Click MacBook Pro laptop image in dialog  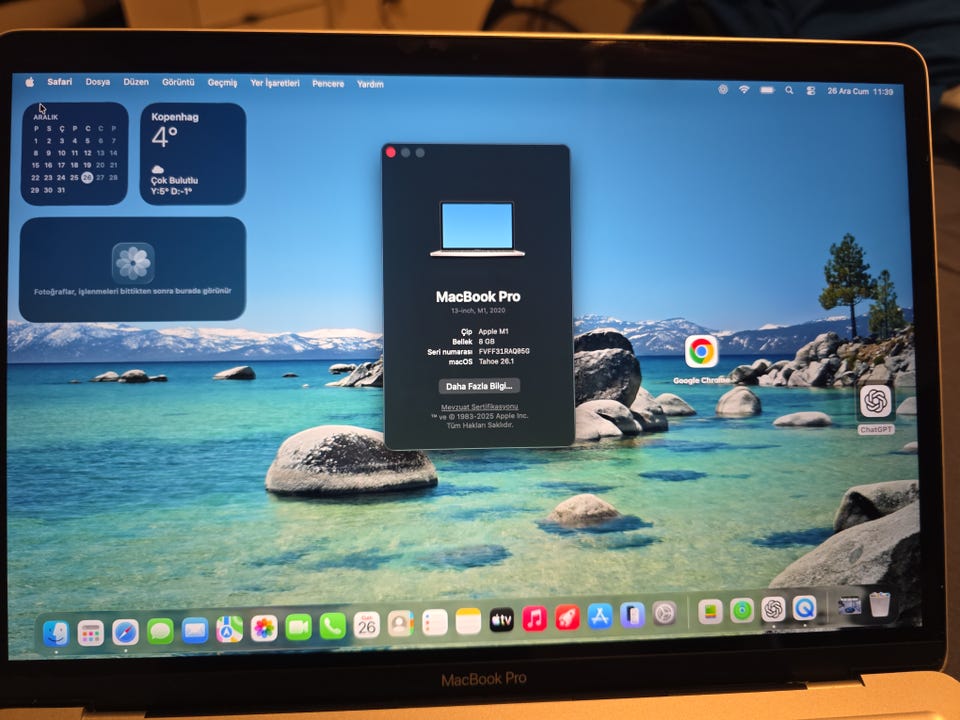click(x=478, y=229)
